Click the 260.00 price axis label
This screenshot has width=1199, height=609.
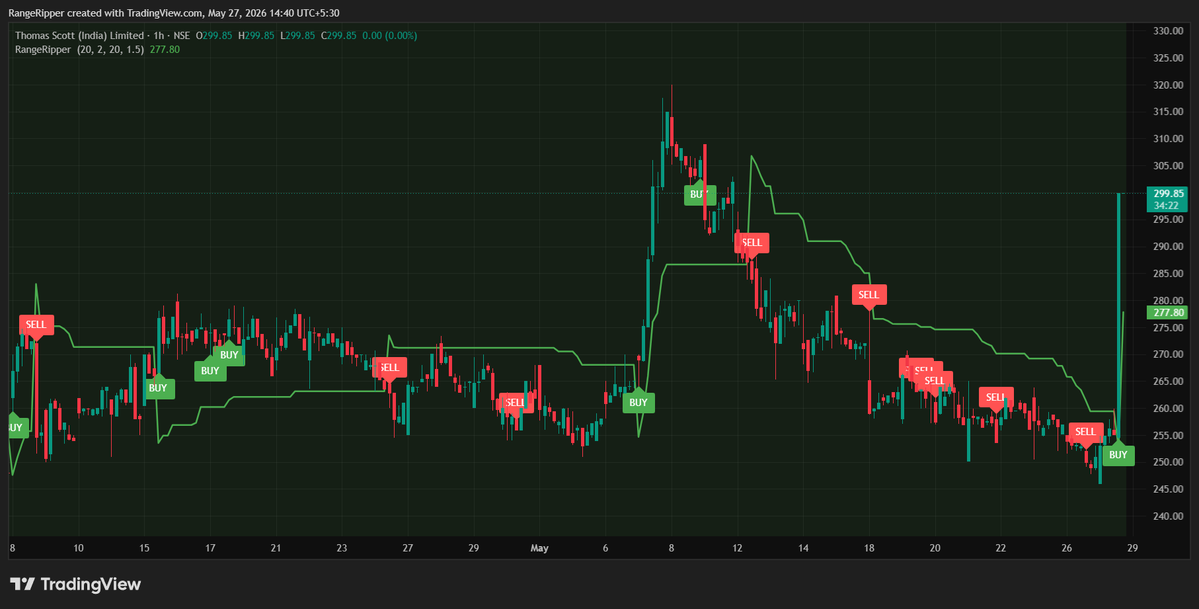click(x=1168, y=408)
